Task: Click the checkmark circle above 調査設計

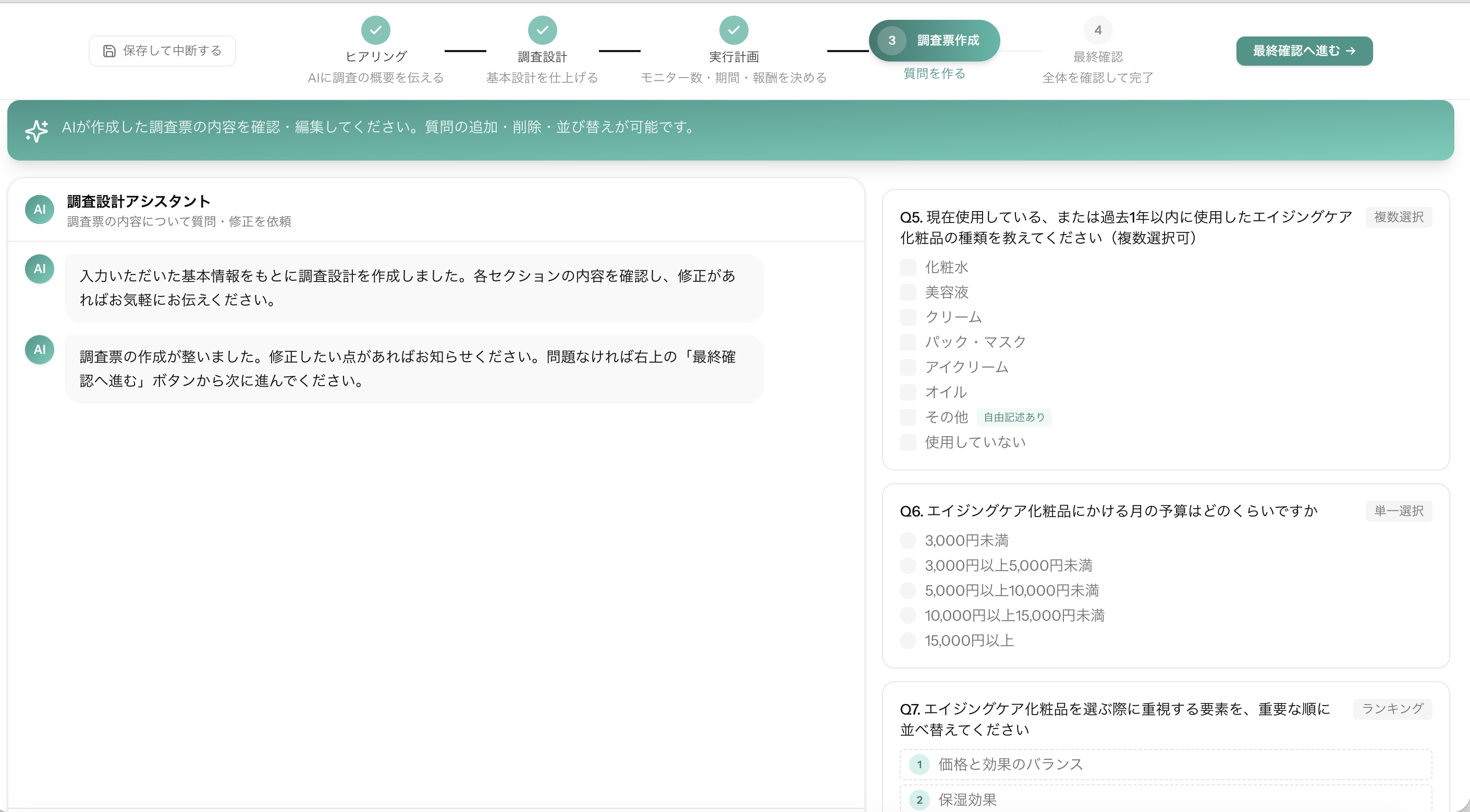Action: (542, 30)
